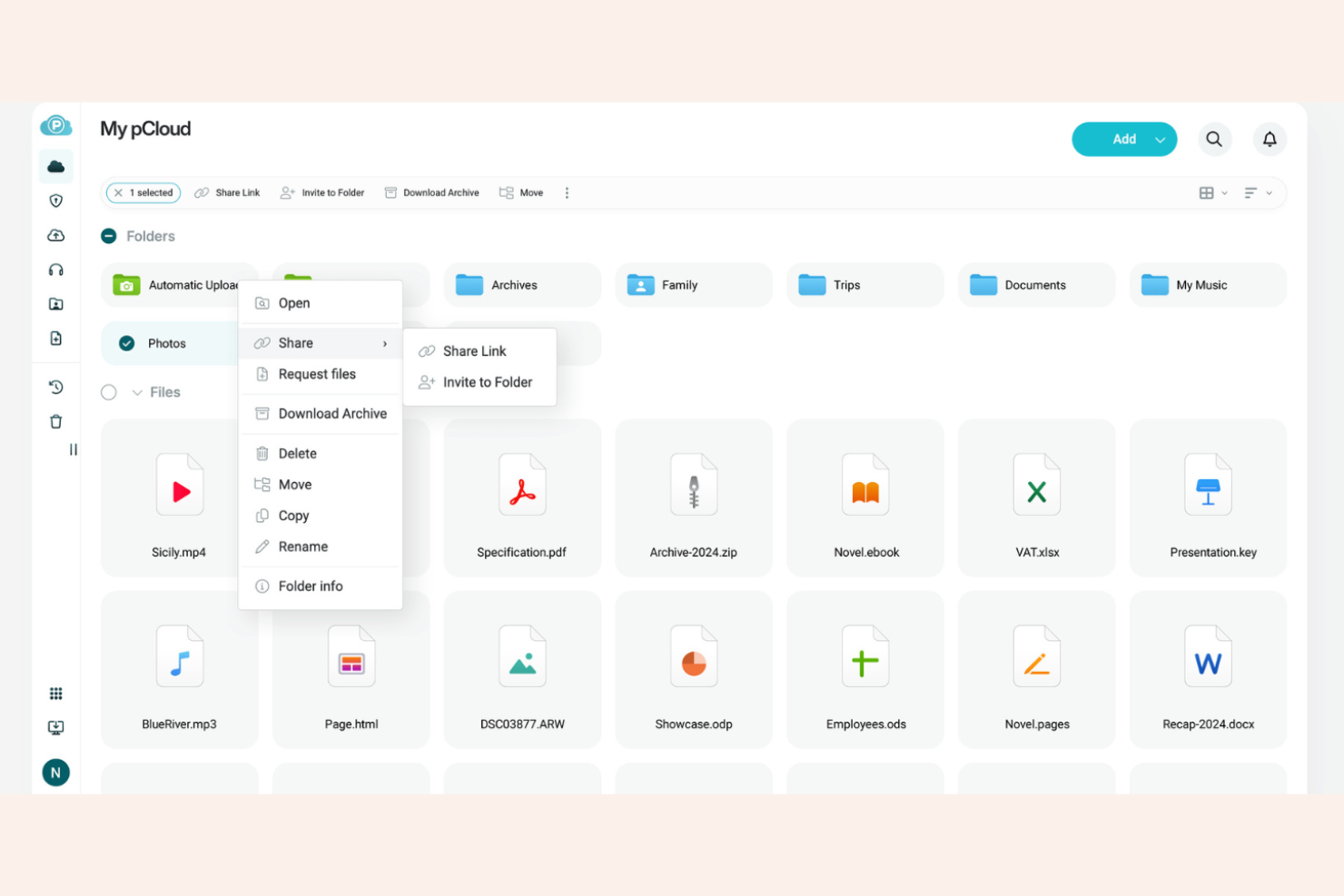Image resolution: width=1344 pixels, height=896 pixels.
Task: Open notifications via the bell icon
Action: (x=1270, y=139)
